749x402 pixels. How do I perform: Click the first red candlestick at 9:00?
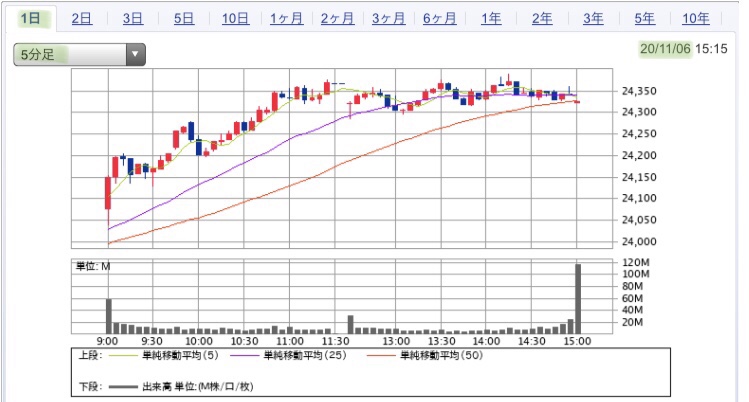pos(108,193)
